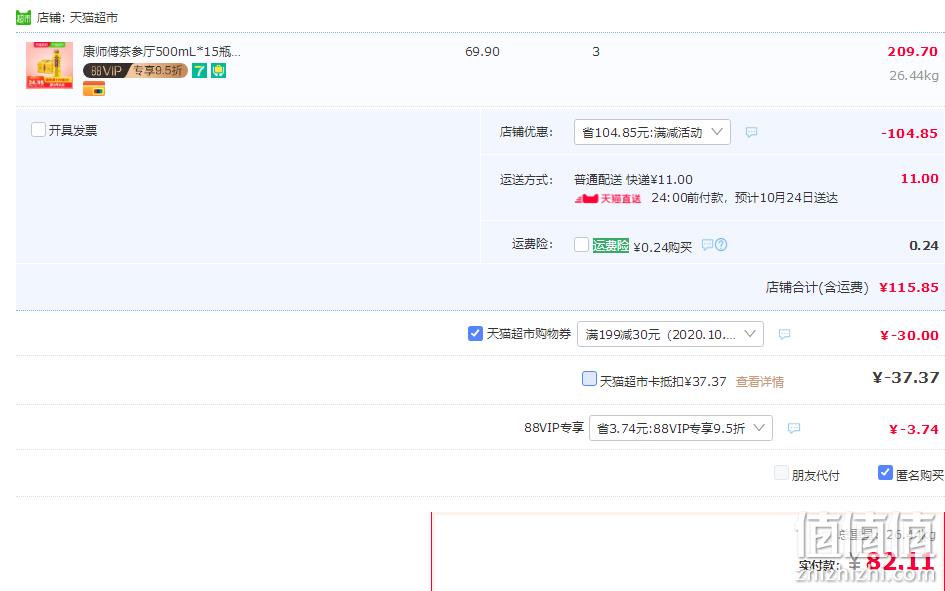945x591 pixels.
Task: Click the comment icon beside 满199减30元 dropdown
Action: (x=784, y=334)
